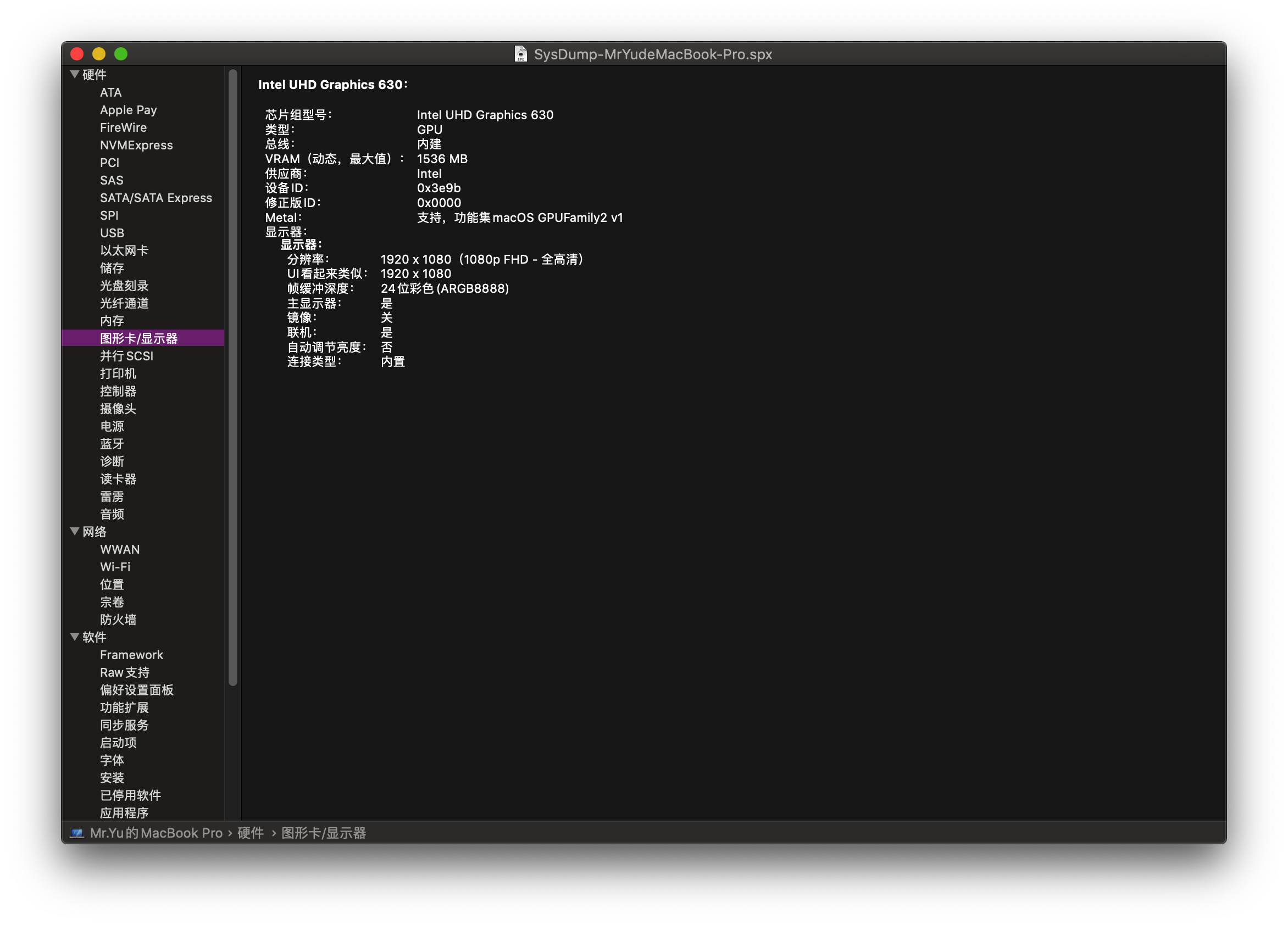Screen dimensions: 1288x925
Task: Open the Framework software entry
Action: tap(131, 655)
